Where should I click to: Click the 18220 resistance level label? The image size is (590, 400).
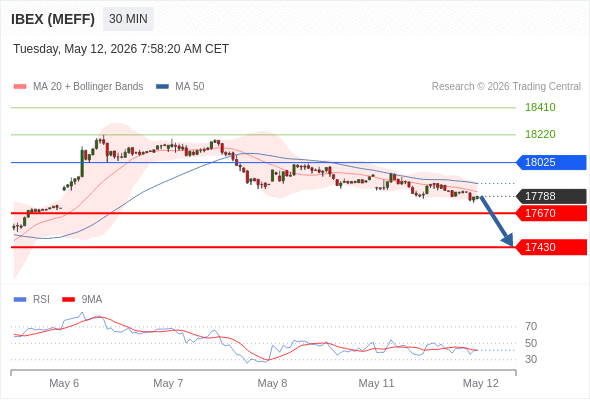[x=540, y=134]
